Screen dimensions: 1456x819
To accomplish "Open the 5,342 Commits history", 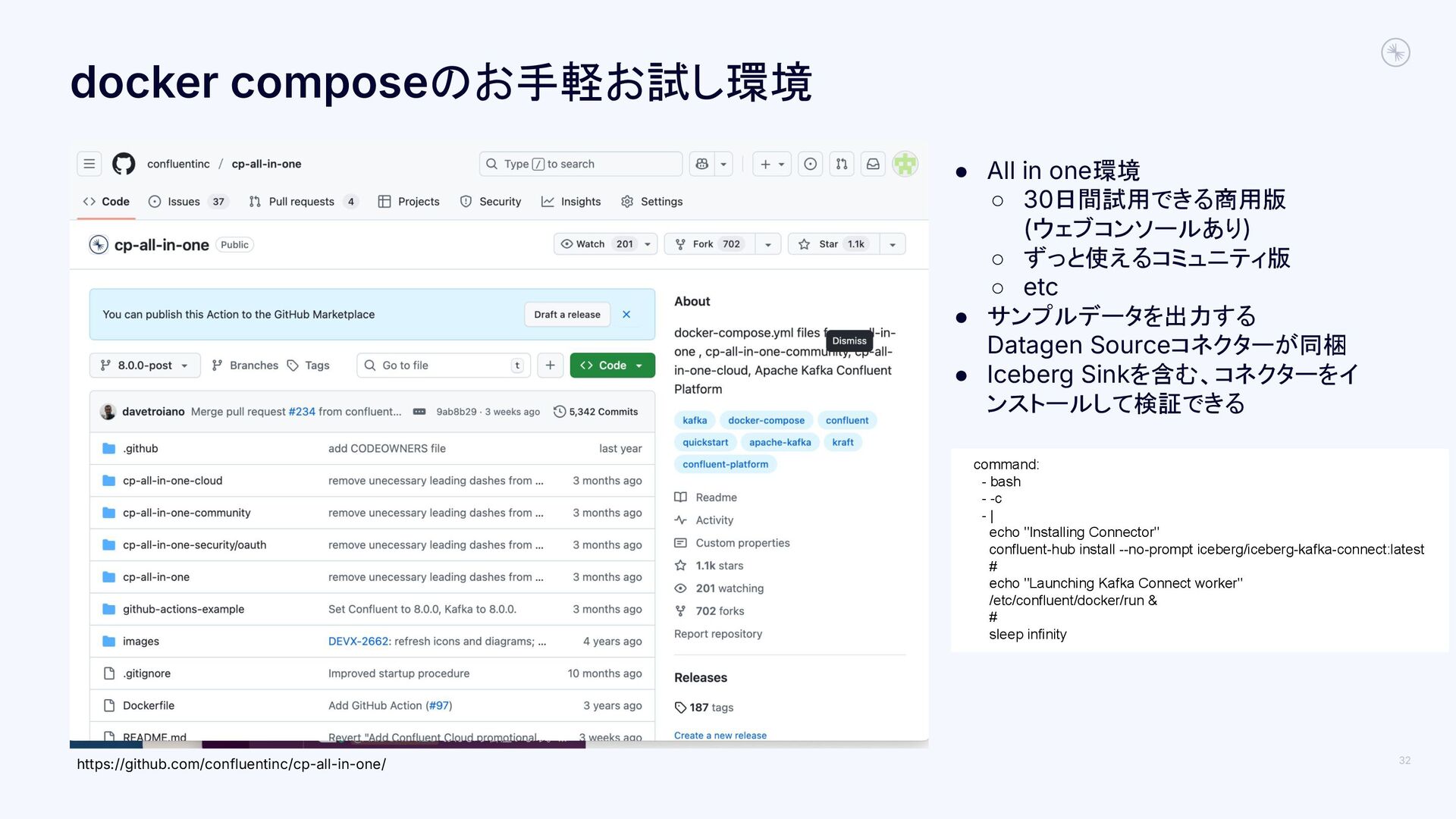I will (x=596, y=412).
